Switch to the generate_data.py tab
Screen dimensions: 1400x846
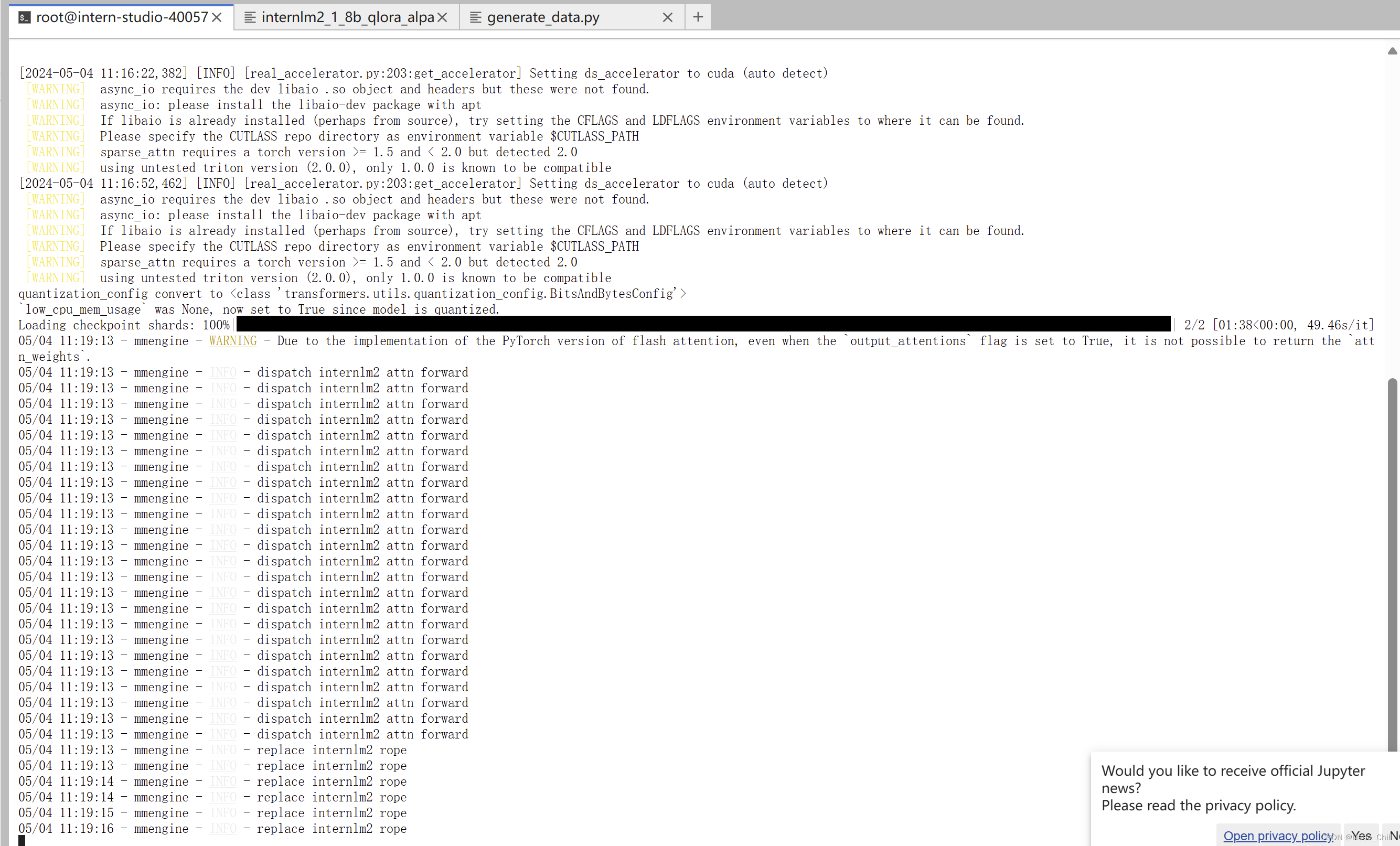[542, 18]
